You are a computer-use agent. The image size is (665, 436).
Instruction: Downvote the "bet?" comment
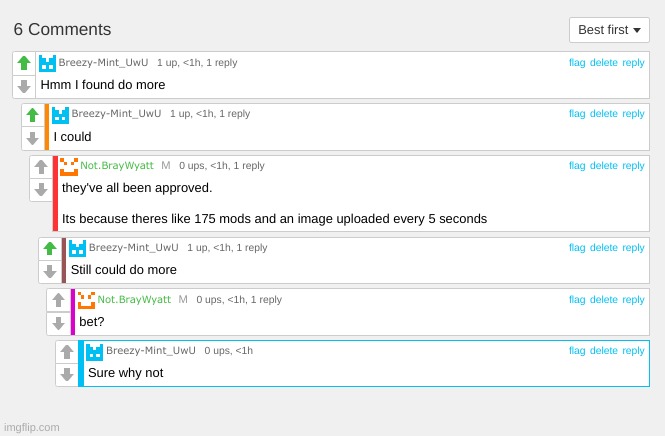point(59,323)
